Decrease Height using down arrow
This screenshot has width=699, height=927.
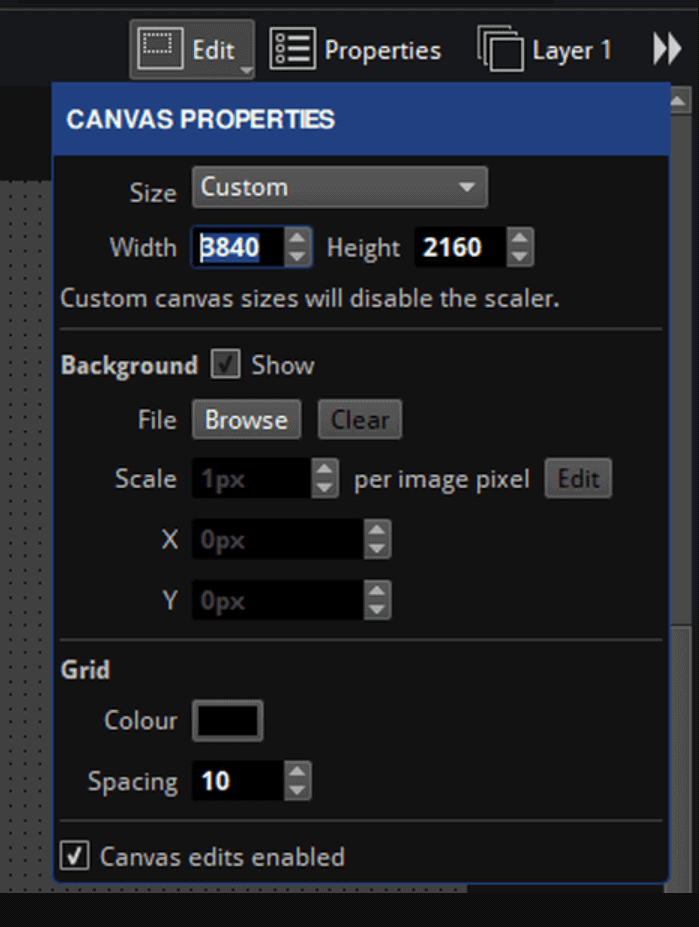coord(519,257)
